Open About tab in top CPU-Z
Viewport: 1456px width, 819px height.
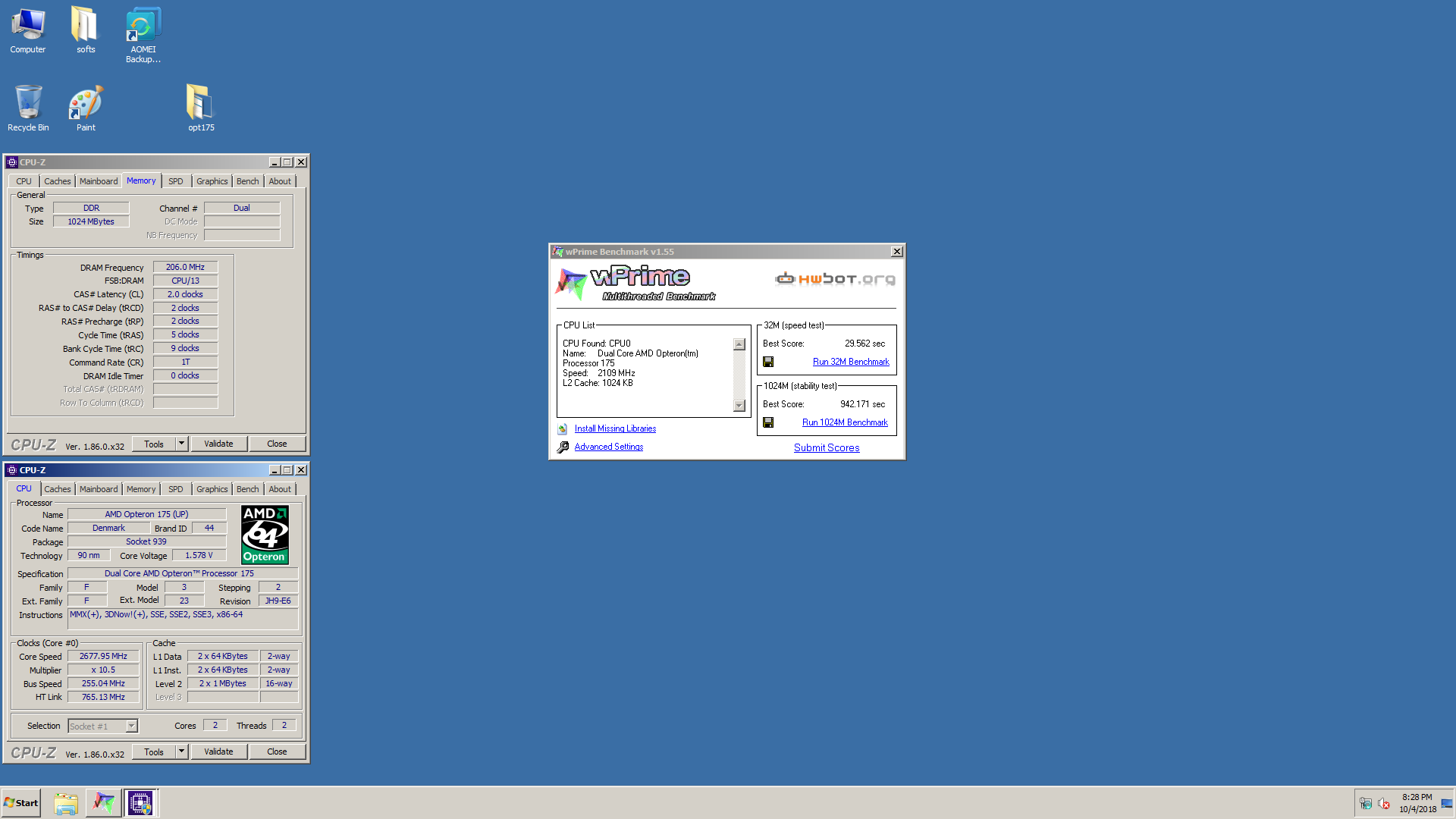(280, 181)
